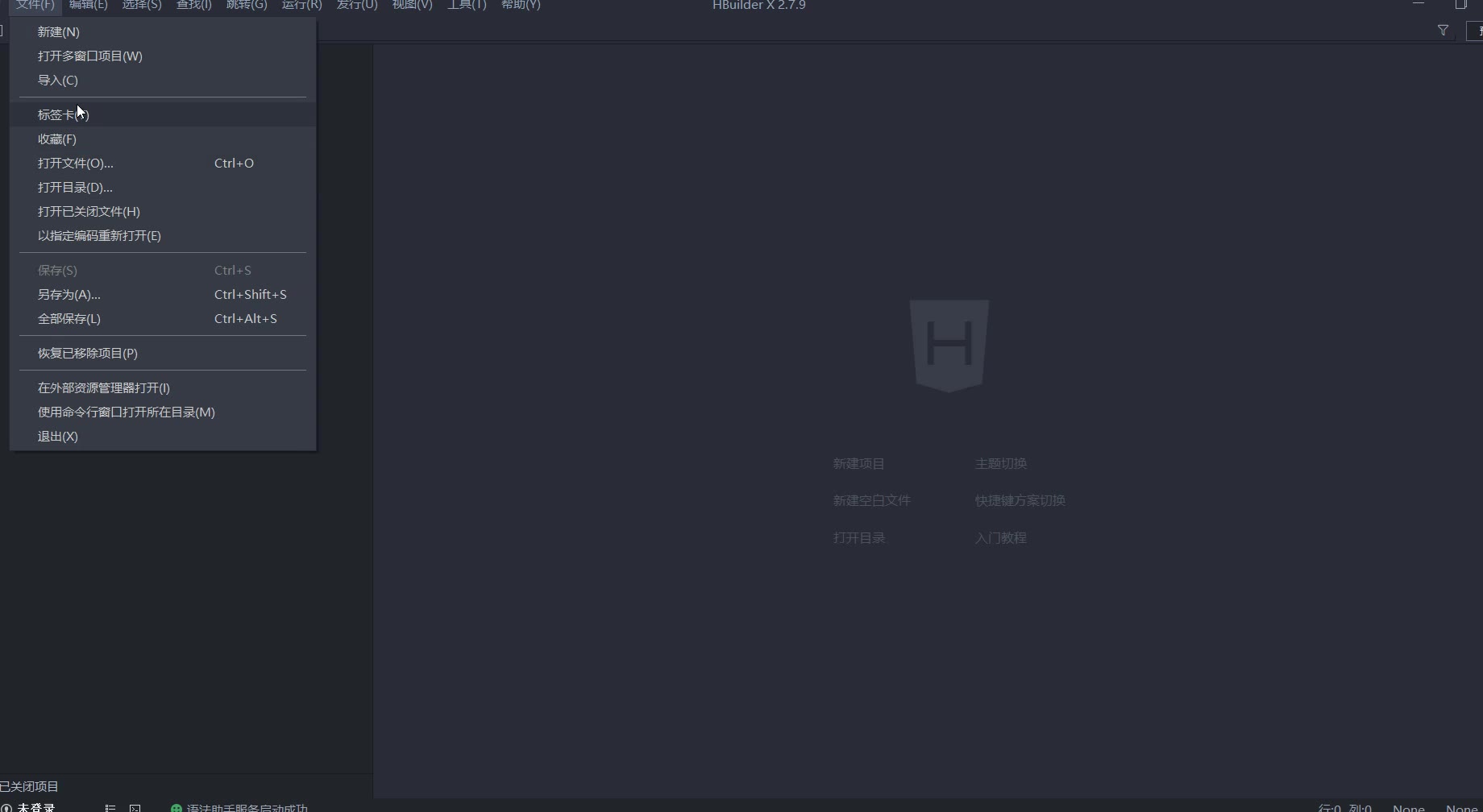The image size is (1483, 812).
Task: Click the 主题切换 link on welcome page
Action: coord(1001,464)
